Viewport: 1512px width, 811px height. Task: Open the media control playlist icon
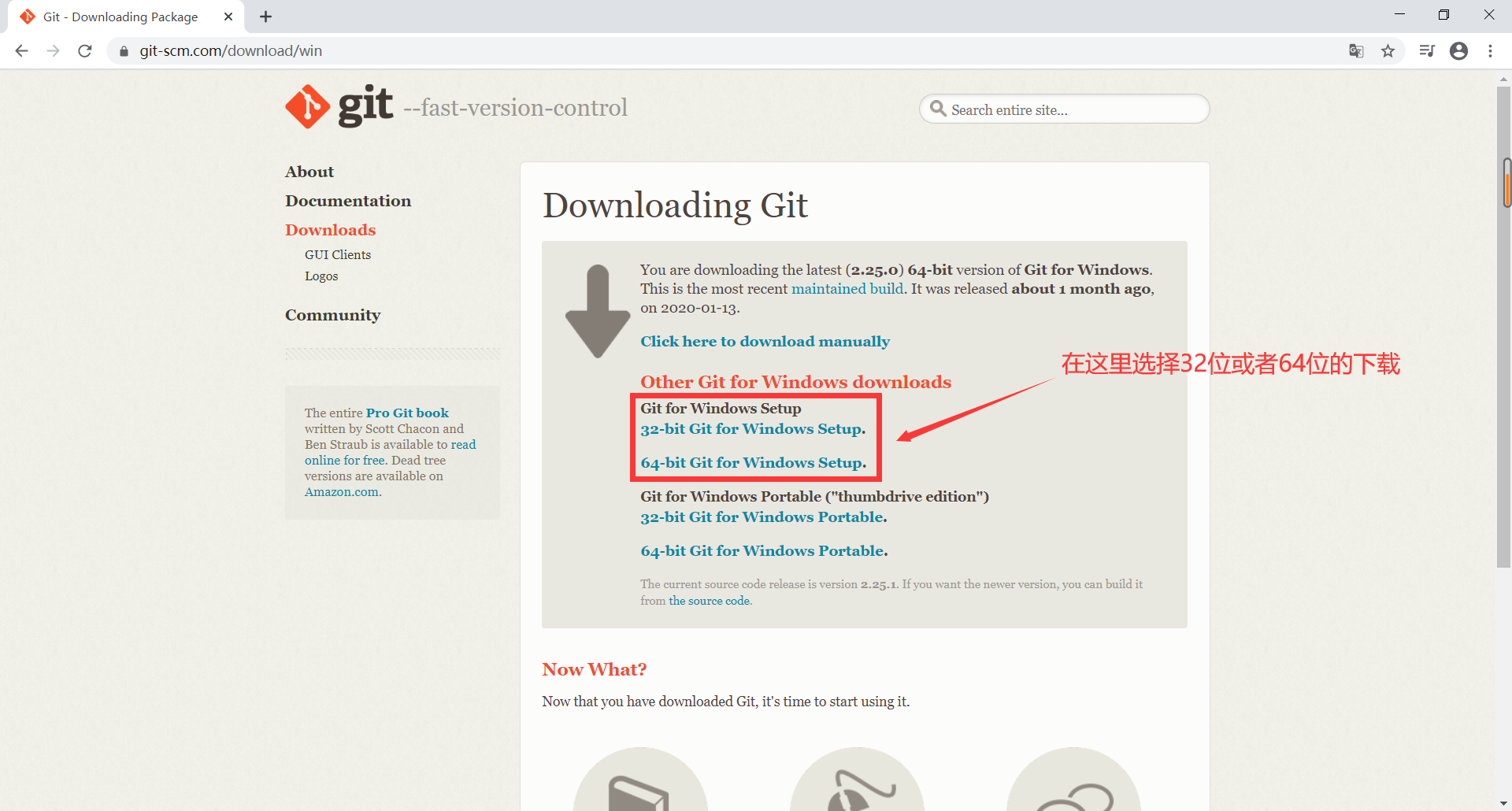coord(1427,51)
